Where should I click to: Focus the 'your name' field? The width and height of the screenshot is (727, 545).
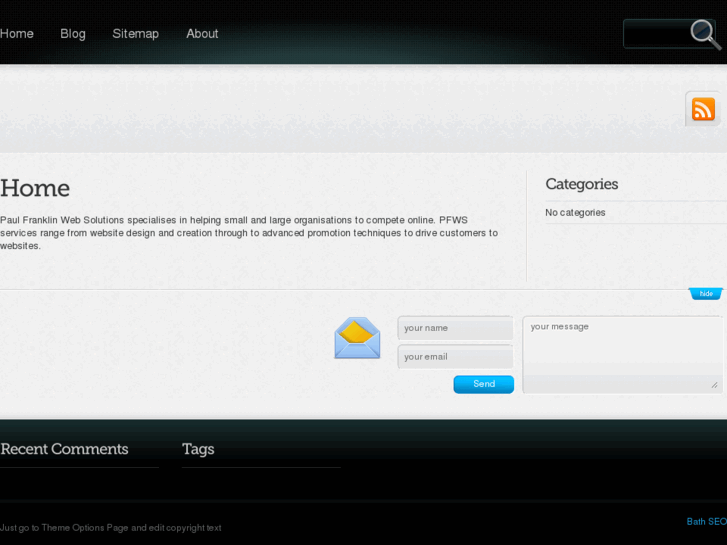point(455,328)
